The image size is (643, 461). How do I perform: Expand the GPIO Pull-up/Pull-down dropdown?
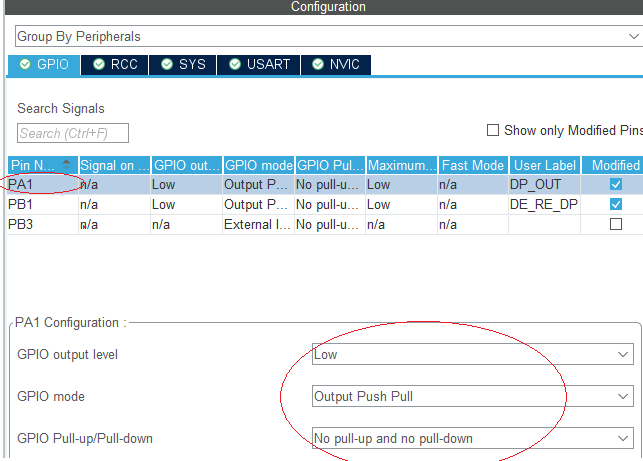[x=472, y=438]
